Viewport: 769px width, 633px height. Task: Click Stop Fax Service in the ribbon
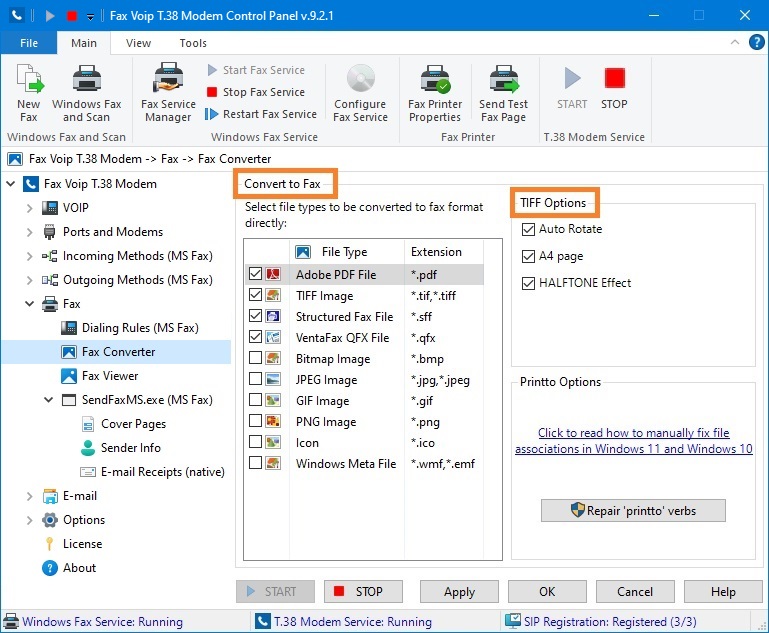point(256,92)
